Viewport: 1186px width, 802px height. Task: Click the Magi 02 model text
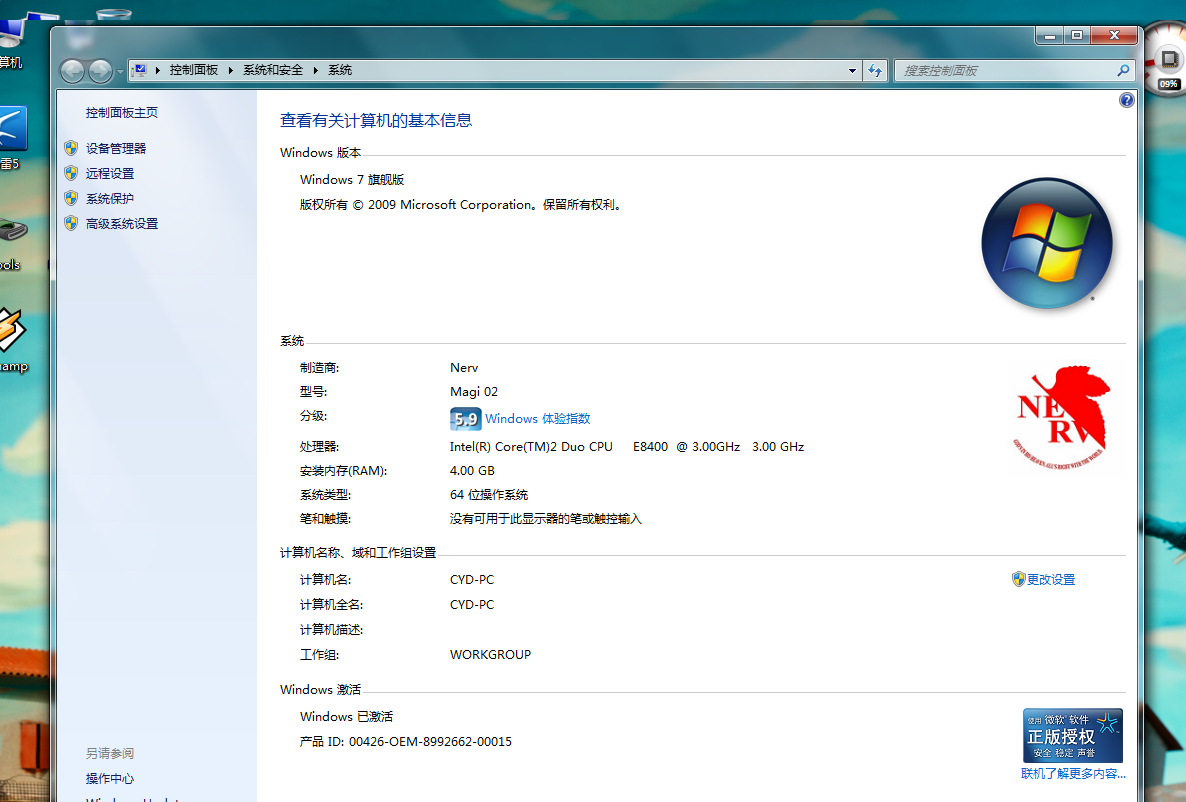(473, 392)
